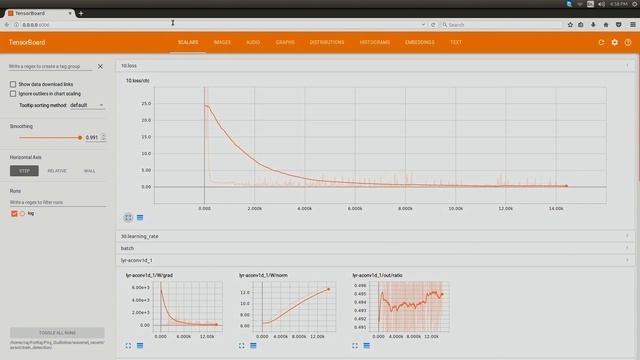Expand the lyr-aconv1d_1/W/norm chart
This screenshot has width=640, height=360.
coord(242,345)
